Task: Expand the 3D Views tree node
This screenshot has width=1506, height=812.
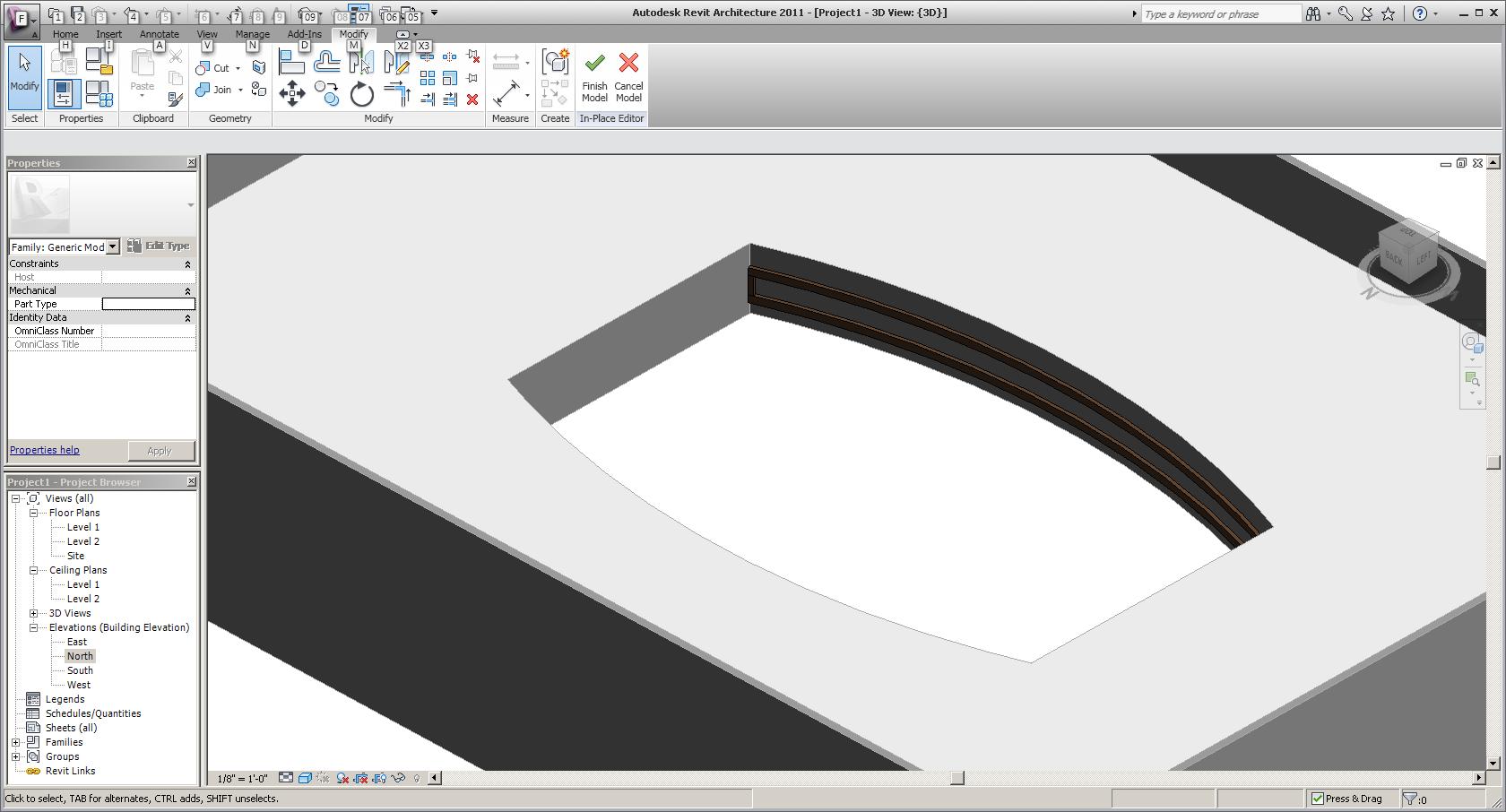Action: pyautogui.click(x=34, y=613)
